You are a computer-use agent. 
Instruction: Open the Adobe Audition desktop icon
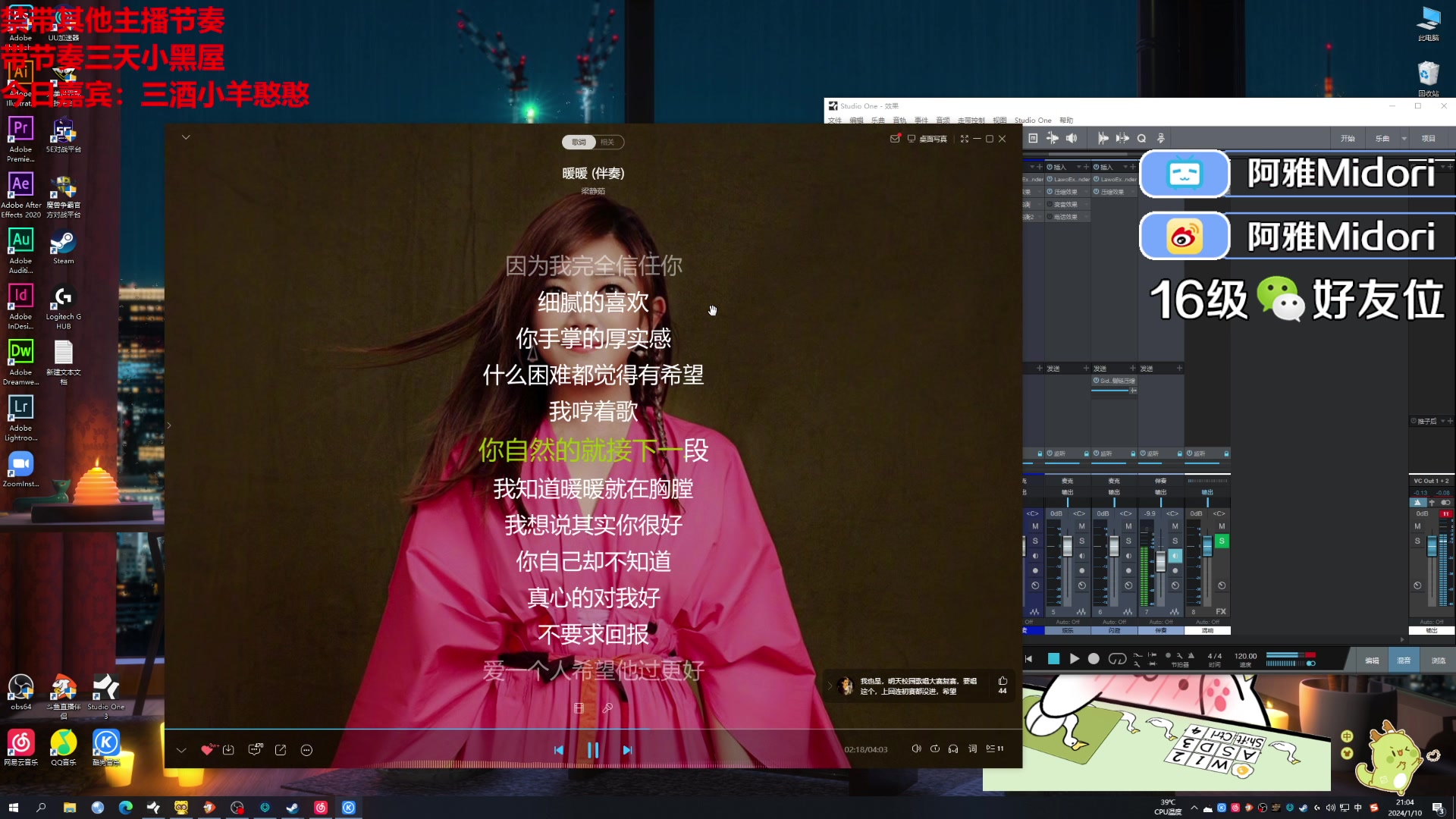click(20, 252)
